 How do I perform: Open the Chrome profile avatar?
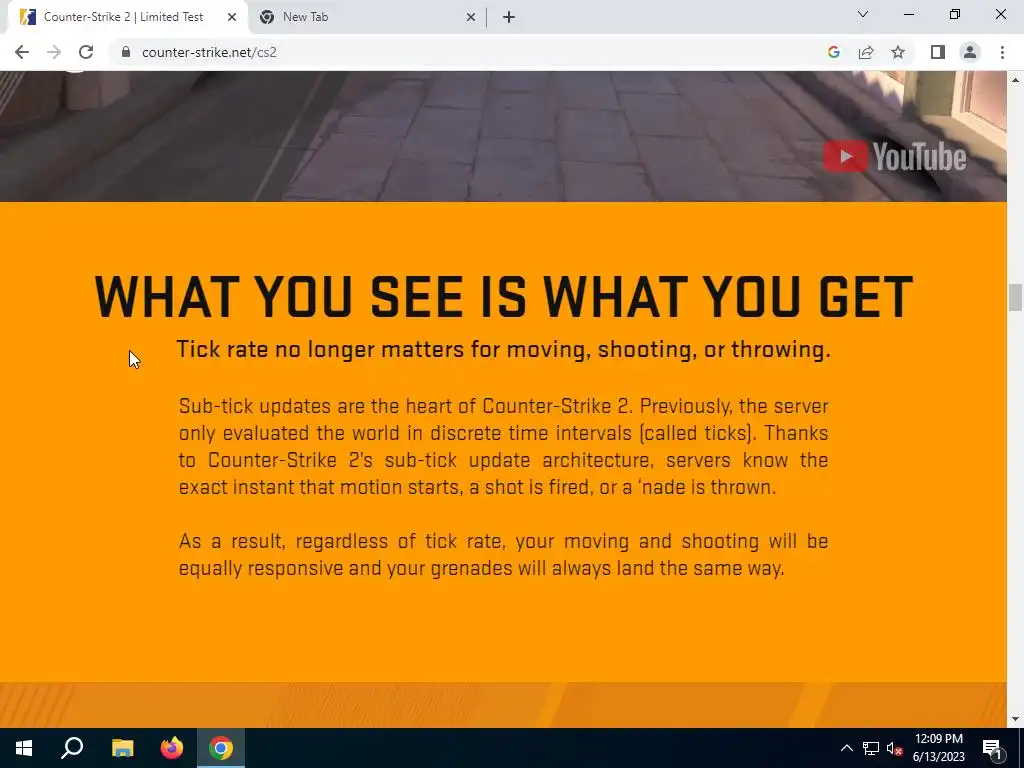coord(970,52)
